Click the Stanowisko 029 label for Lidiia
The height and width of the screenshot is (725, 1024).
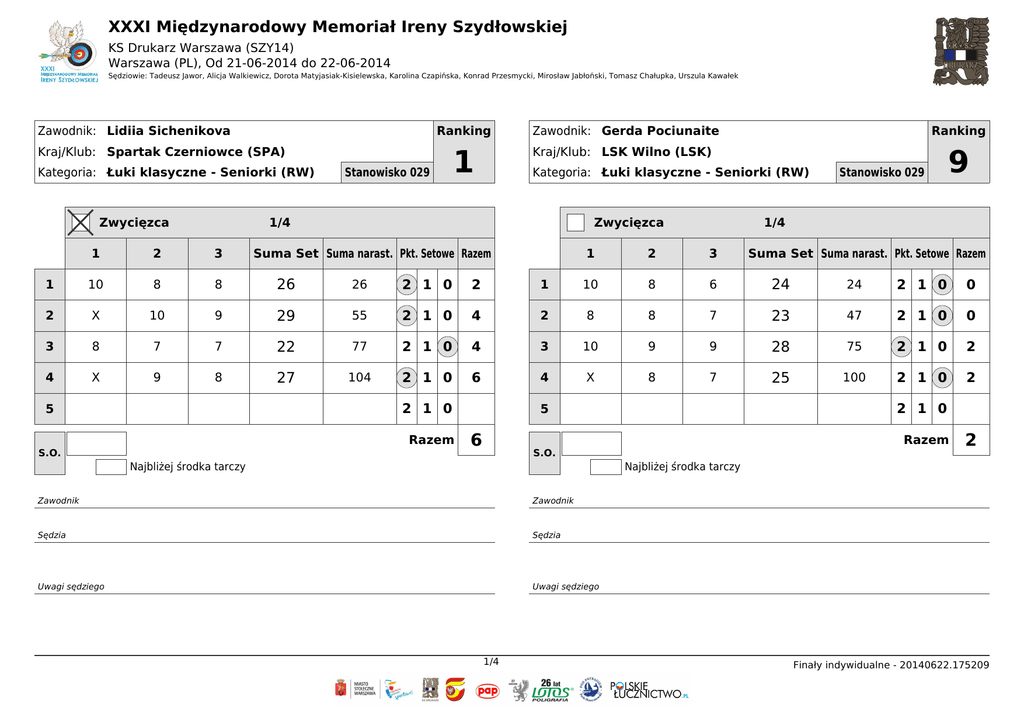point(387,172)
